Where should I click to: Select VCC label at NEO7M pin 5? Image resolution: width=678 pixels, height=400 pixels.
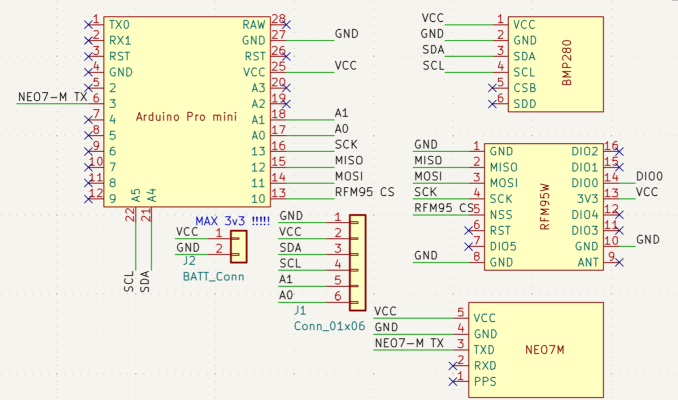pos(385,311)
